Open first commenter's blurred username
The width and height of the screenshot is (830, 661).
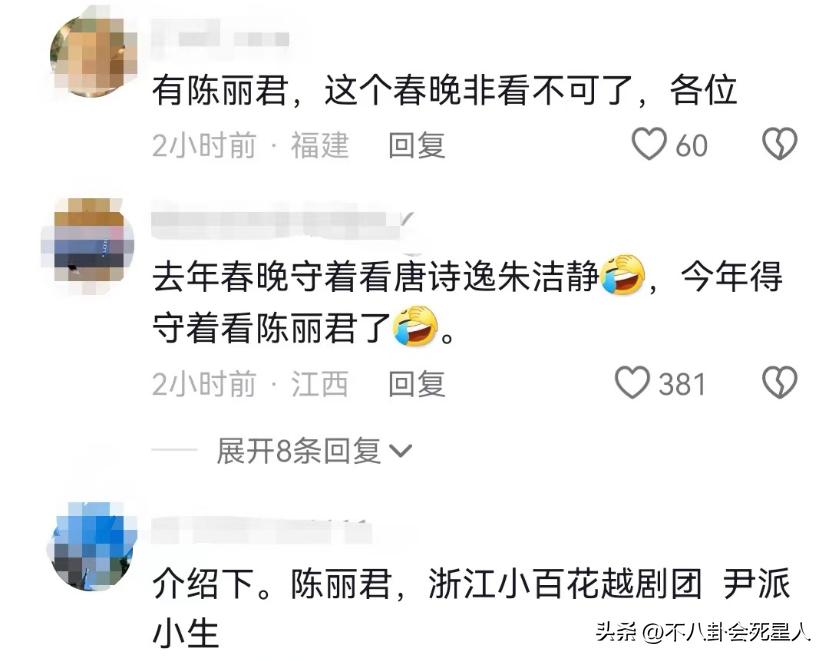pos(220,35)
